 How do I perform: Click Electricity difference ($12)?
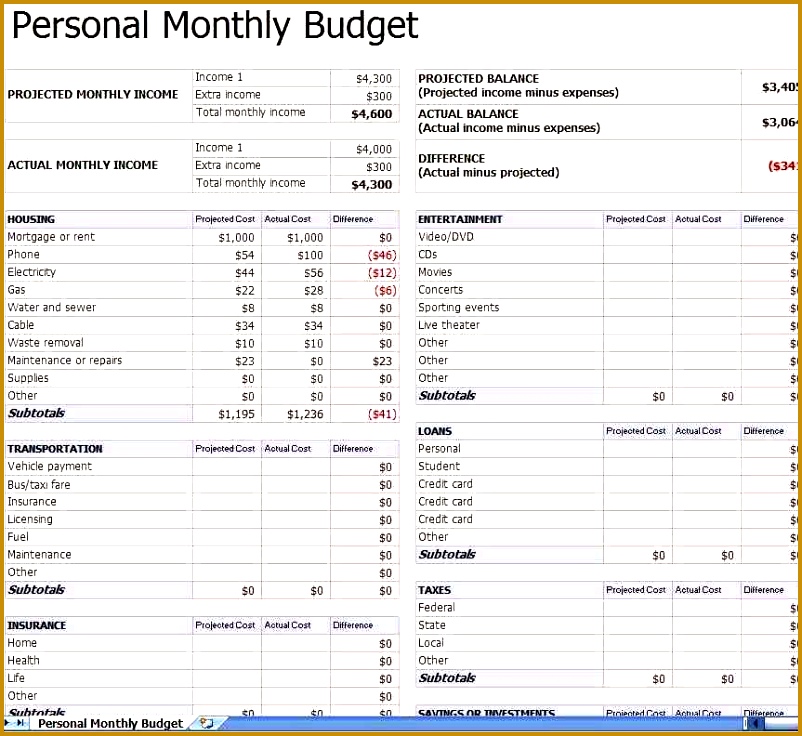tap(382, 273)
